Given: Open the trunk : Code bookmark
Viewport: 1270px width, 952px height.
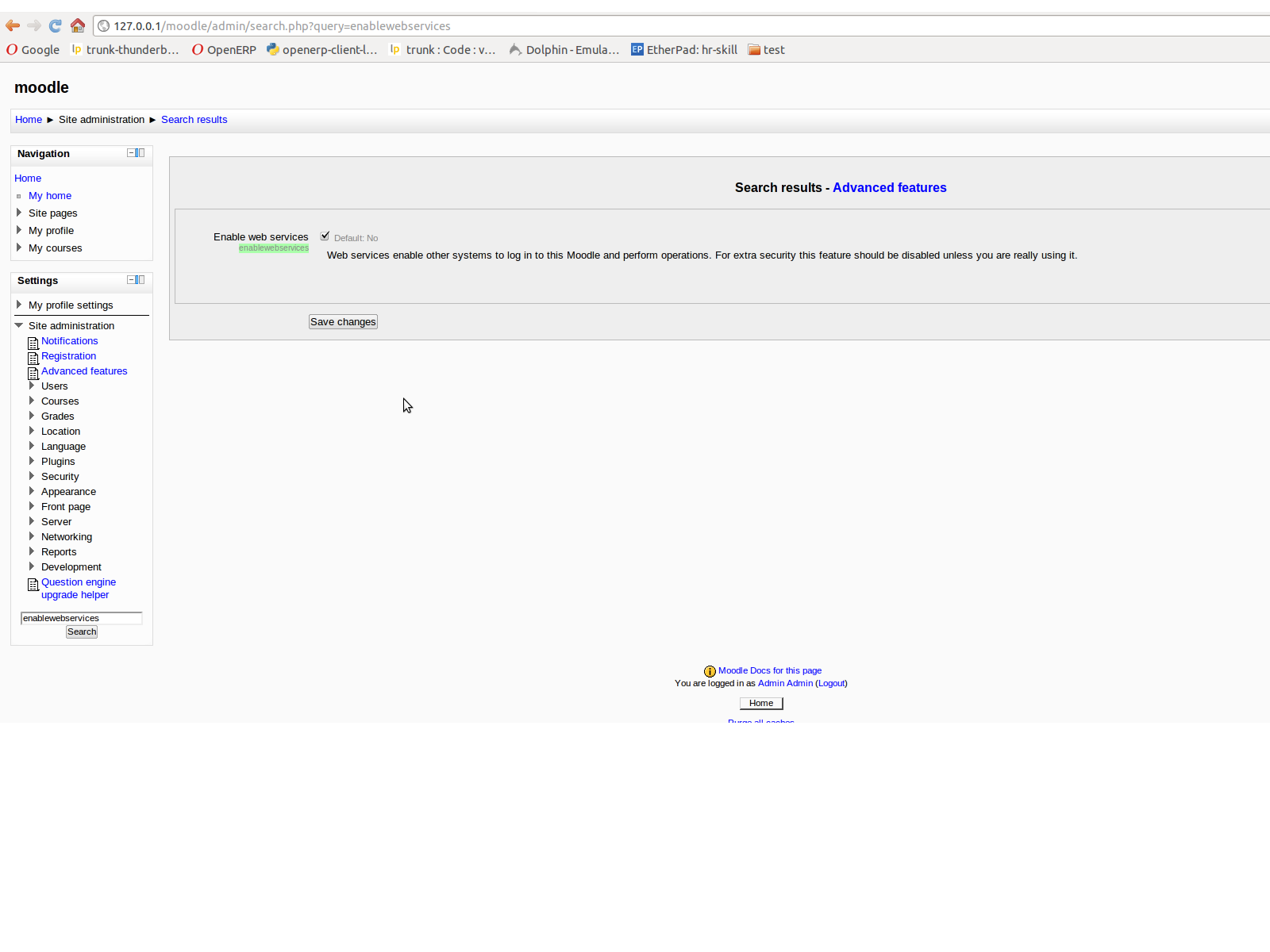Looking at the screenshot, I should [x=442, y=49].
